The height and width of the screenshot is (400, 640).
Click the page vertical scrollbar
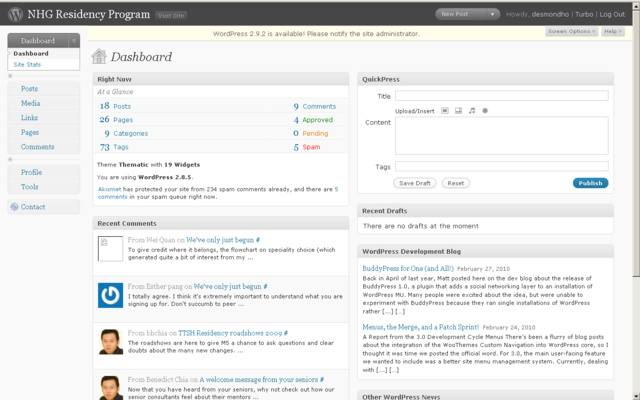(636, 143)
